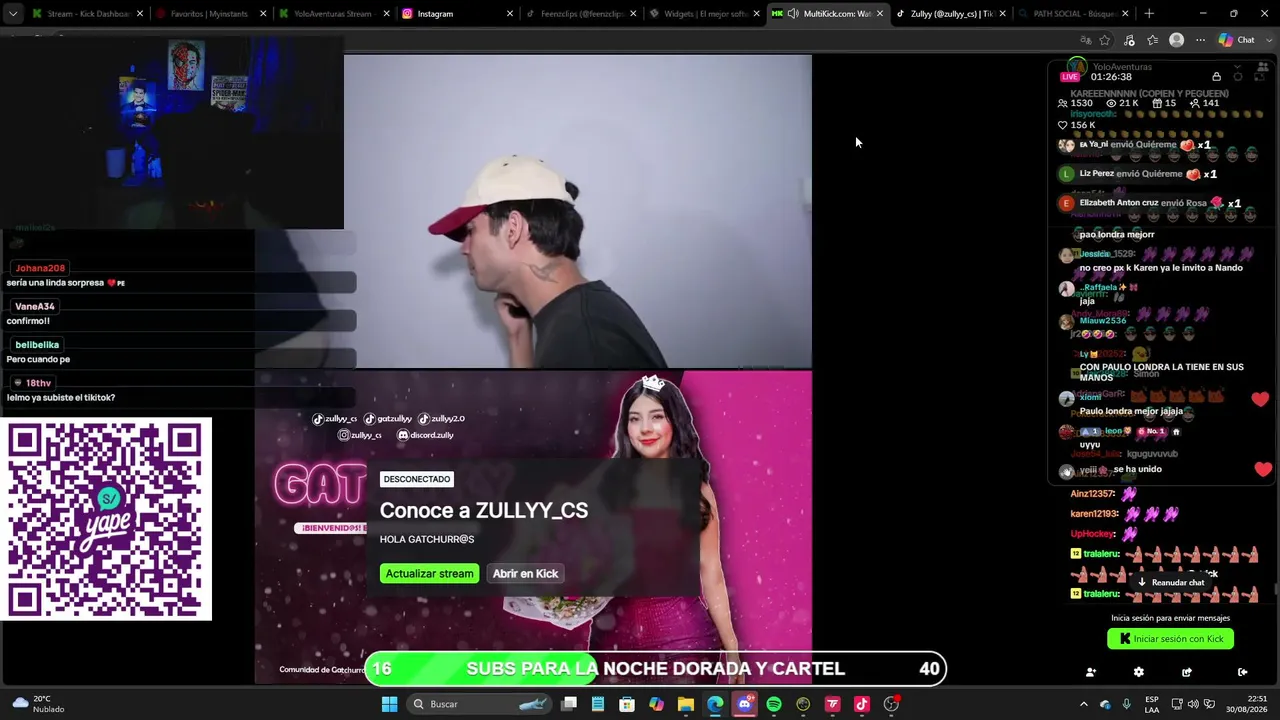Screen dimensions: 1280x720
Task: Click Iniciar sesión con Kick button
Action: [x=1170, y=639]
